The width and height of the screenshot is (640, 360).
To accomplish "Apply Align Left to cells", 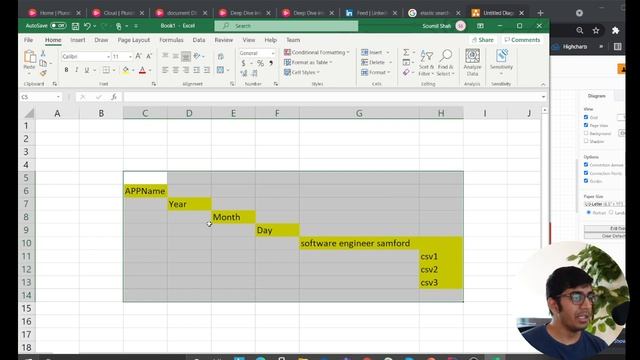I will (165, 70).
